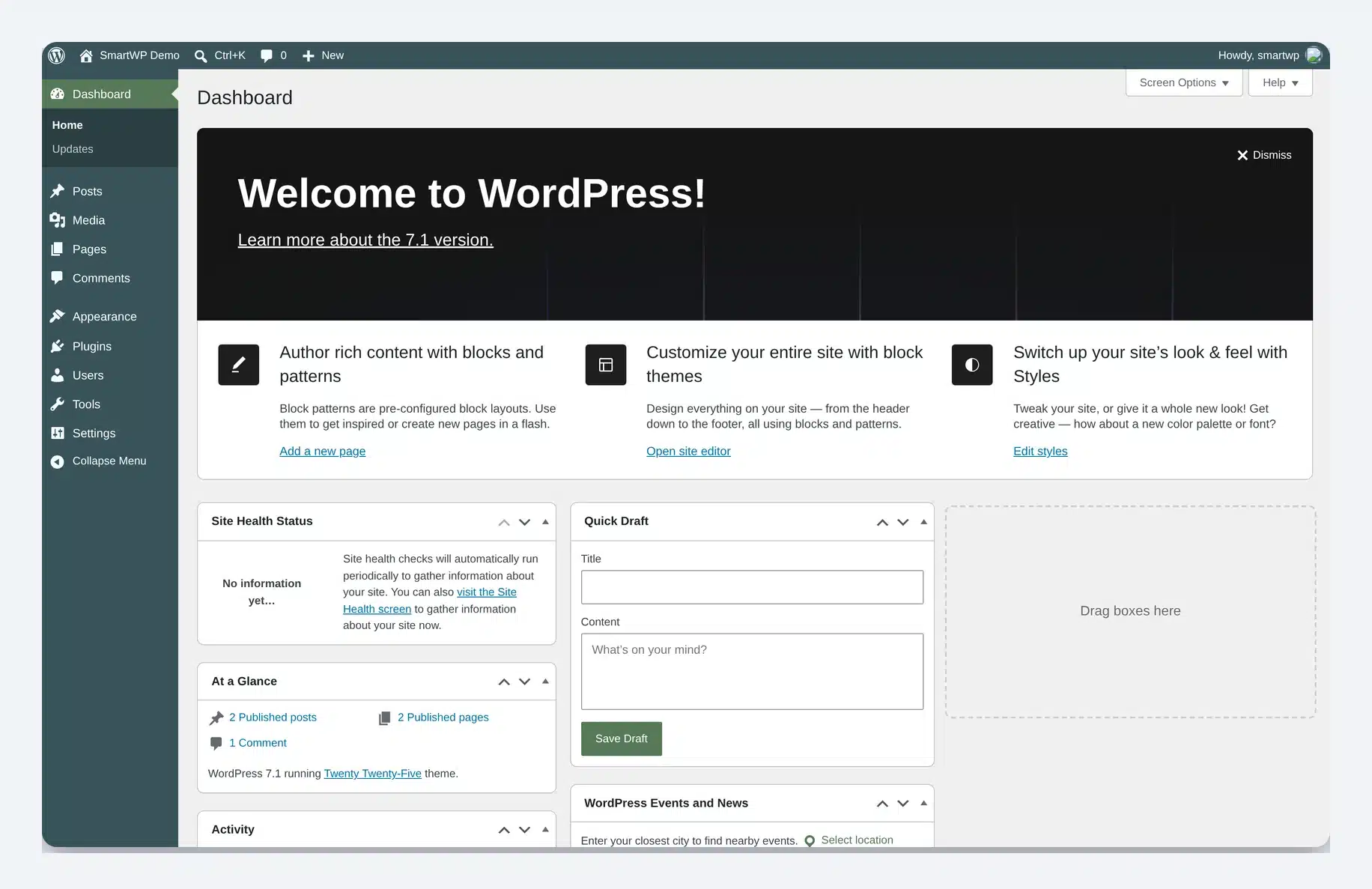Open the Help dropdown
Image resolution: width=1372 pixels, height=889 pixels.
pyautogui.click(x=1280, y=82)
